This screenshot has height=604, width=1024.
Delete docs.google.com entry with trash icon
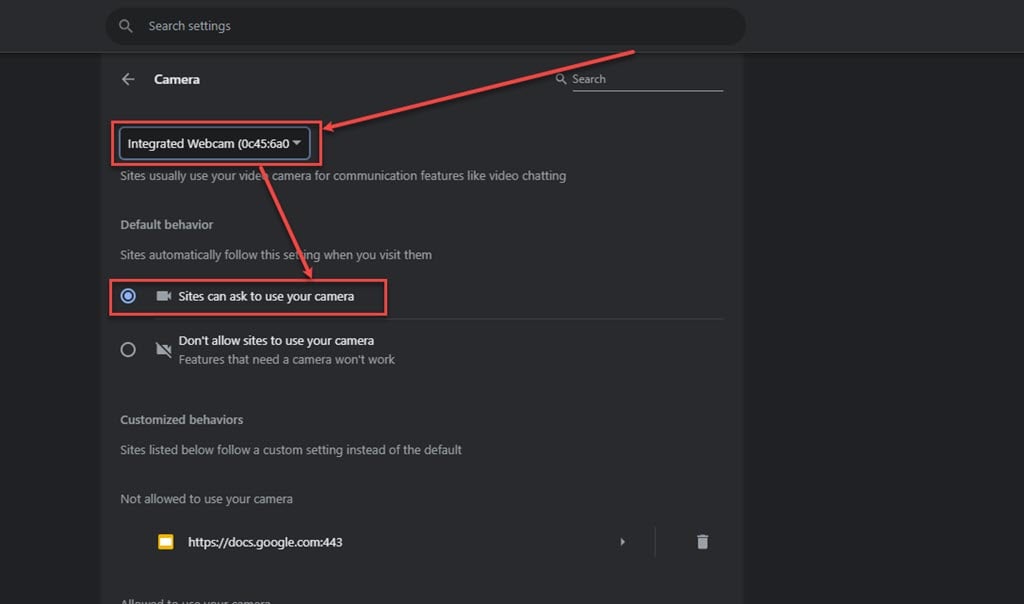702,542
